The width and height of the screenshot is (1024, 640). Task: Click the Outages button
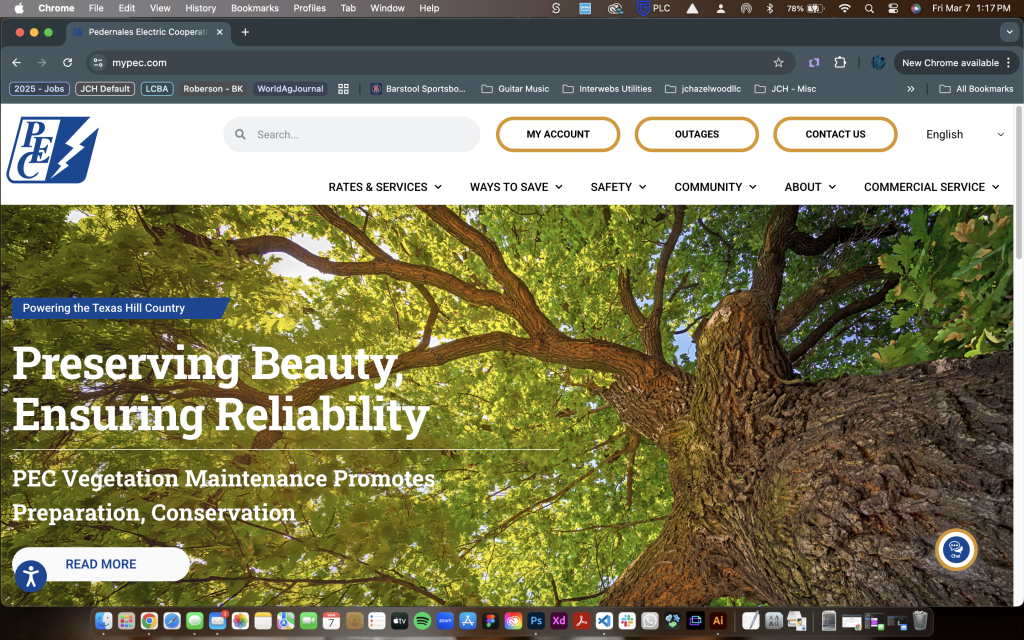coord(696,135)
